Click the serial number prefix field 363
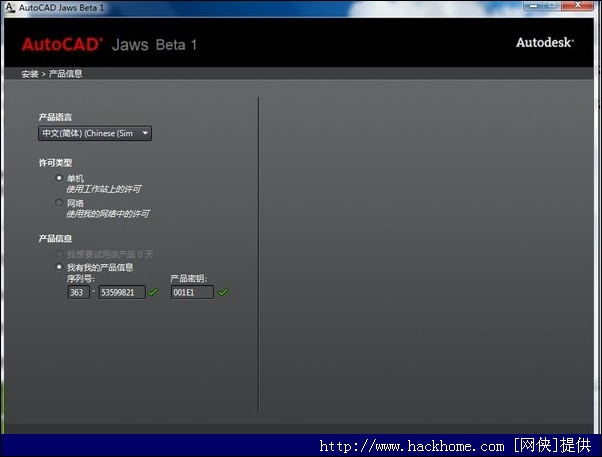This screenshot has width=602, height=457. [x=79, y=292]
